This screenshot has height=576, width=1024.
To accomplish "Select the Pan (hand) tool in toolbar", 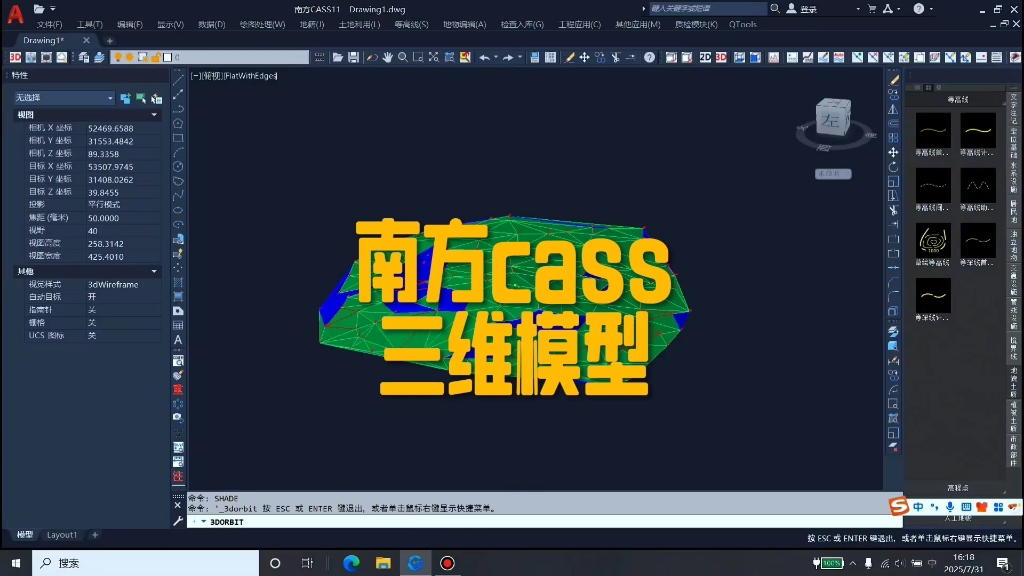I will (388, 58).
